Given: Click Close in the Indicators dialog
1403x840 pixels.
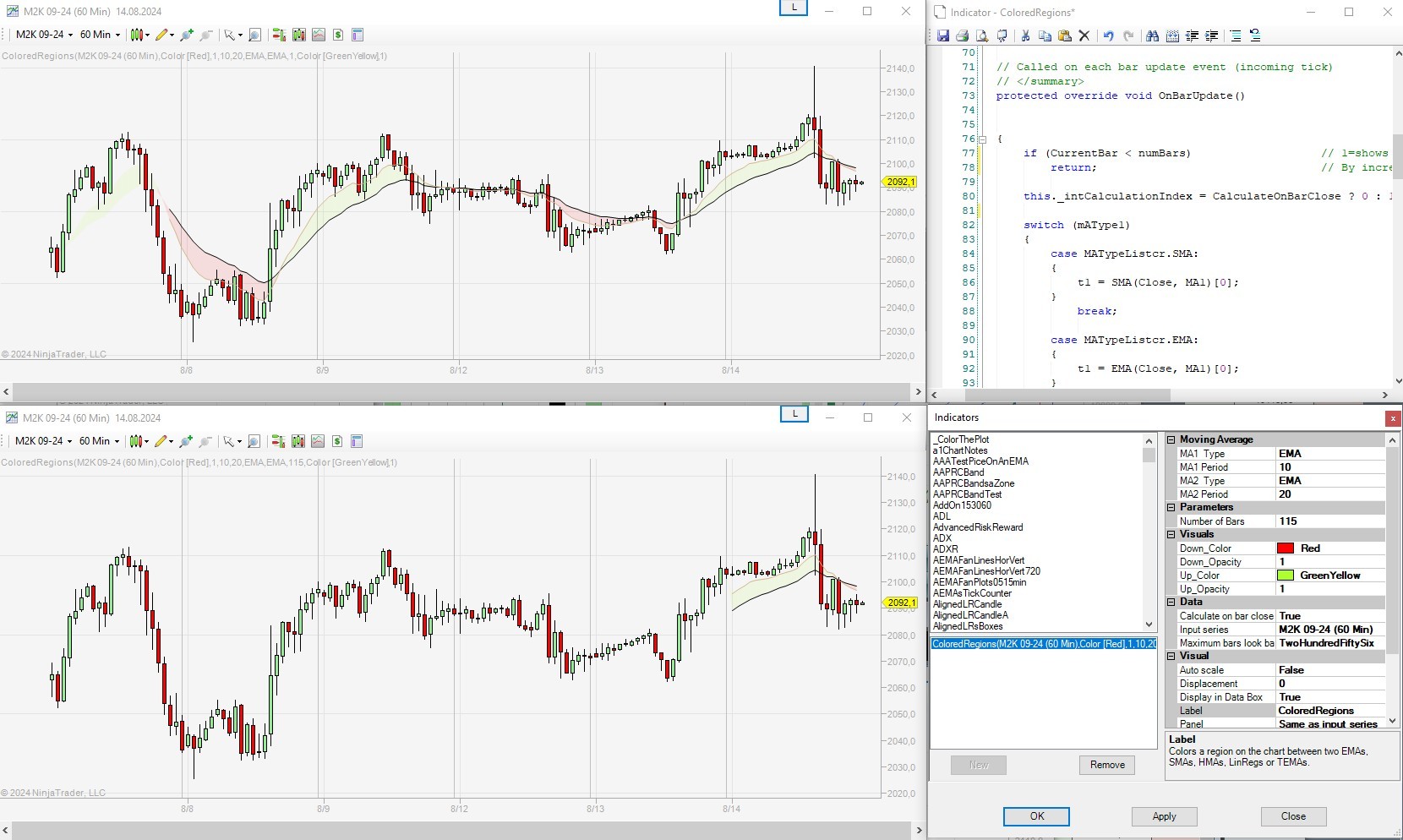Looking at the screenshot, I should point(1293,816).
